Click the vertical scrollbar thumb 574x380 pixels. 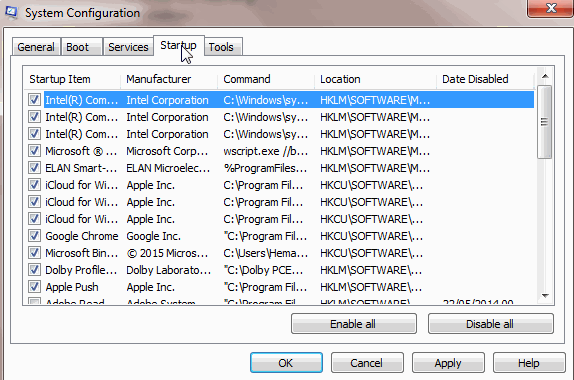coord(545,122)
